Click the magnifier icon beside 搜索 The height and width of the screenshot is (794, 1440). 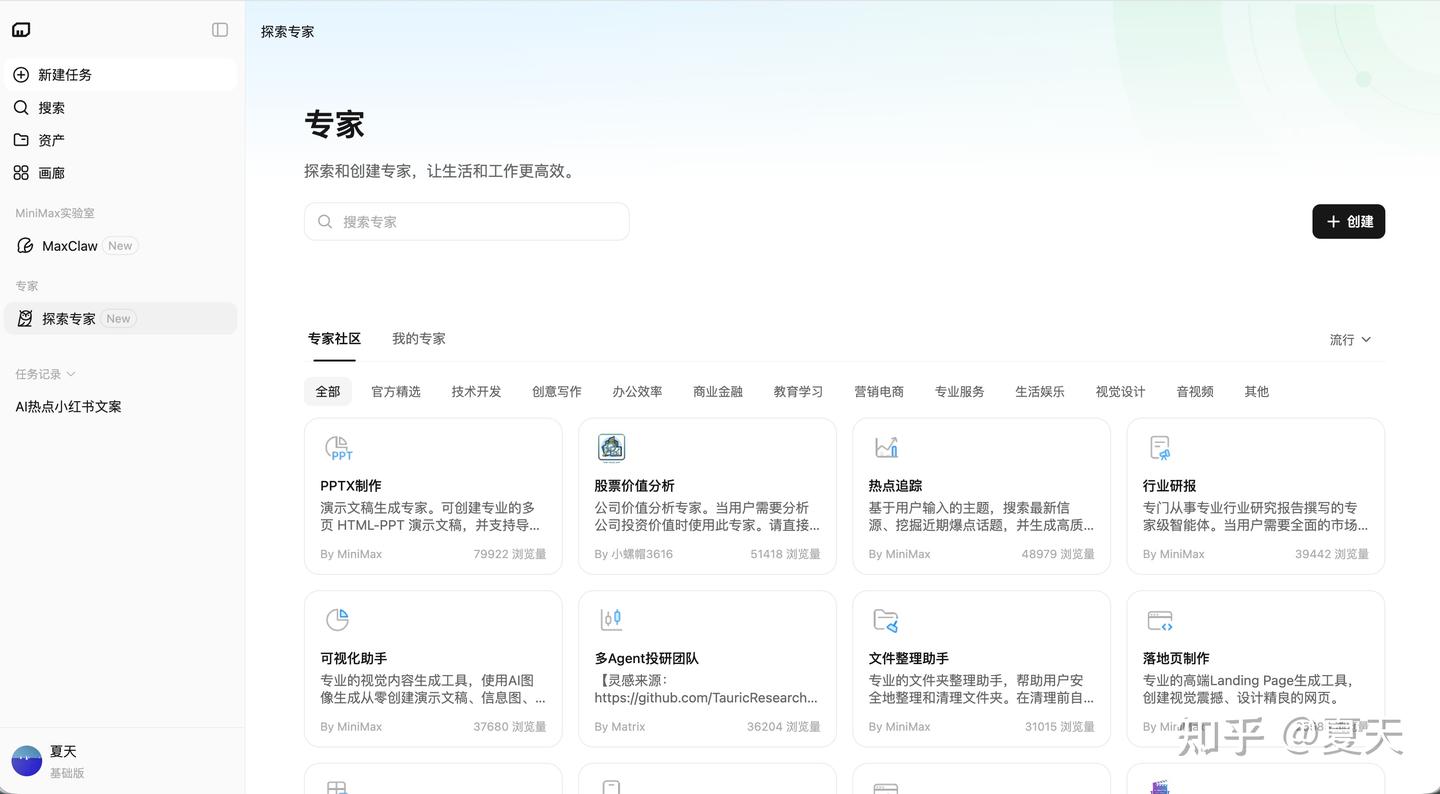(x=21, y=107)
